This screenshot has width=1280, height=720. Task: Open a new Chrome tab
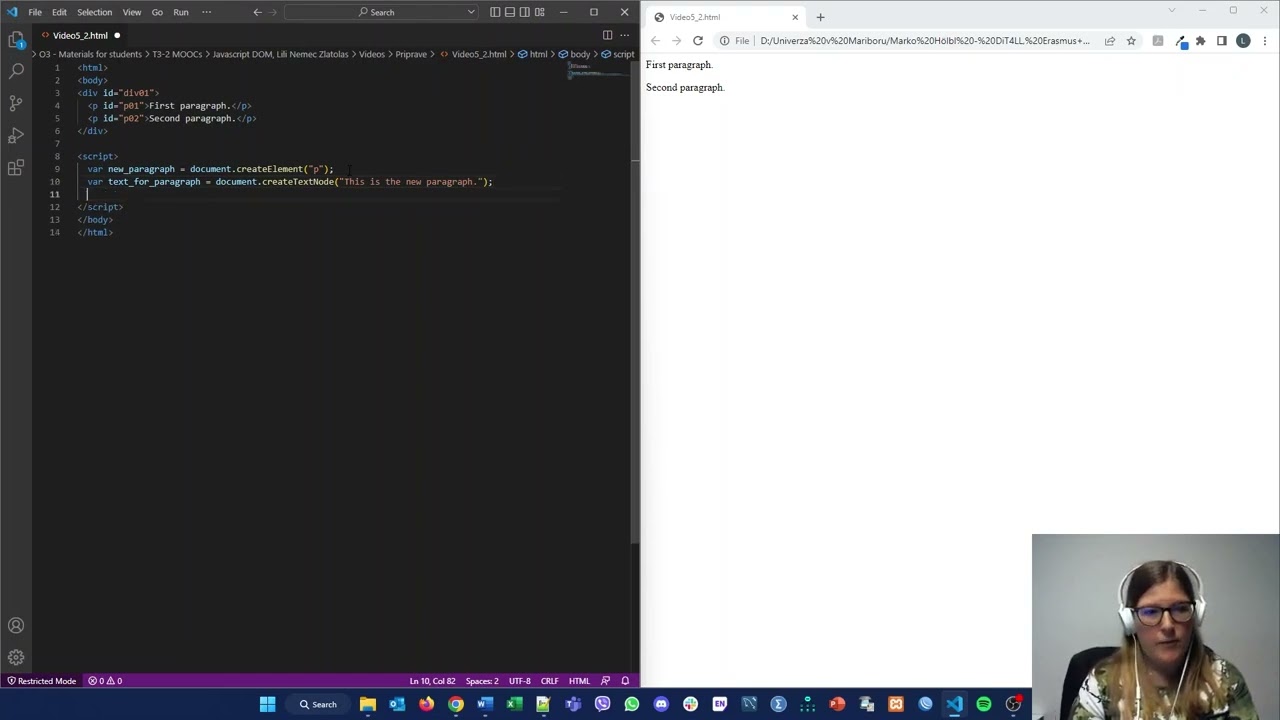[x=820, y=17]
